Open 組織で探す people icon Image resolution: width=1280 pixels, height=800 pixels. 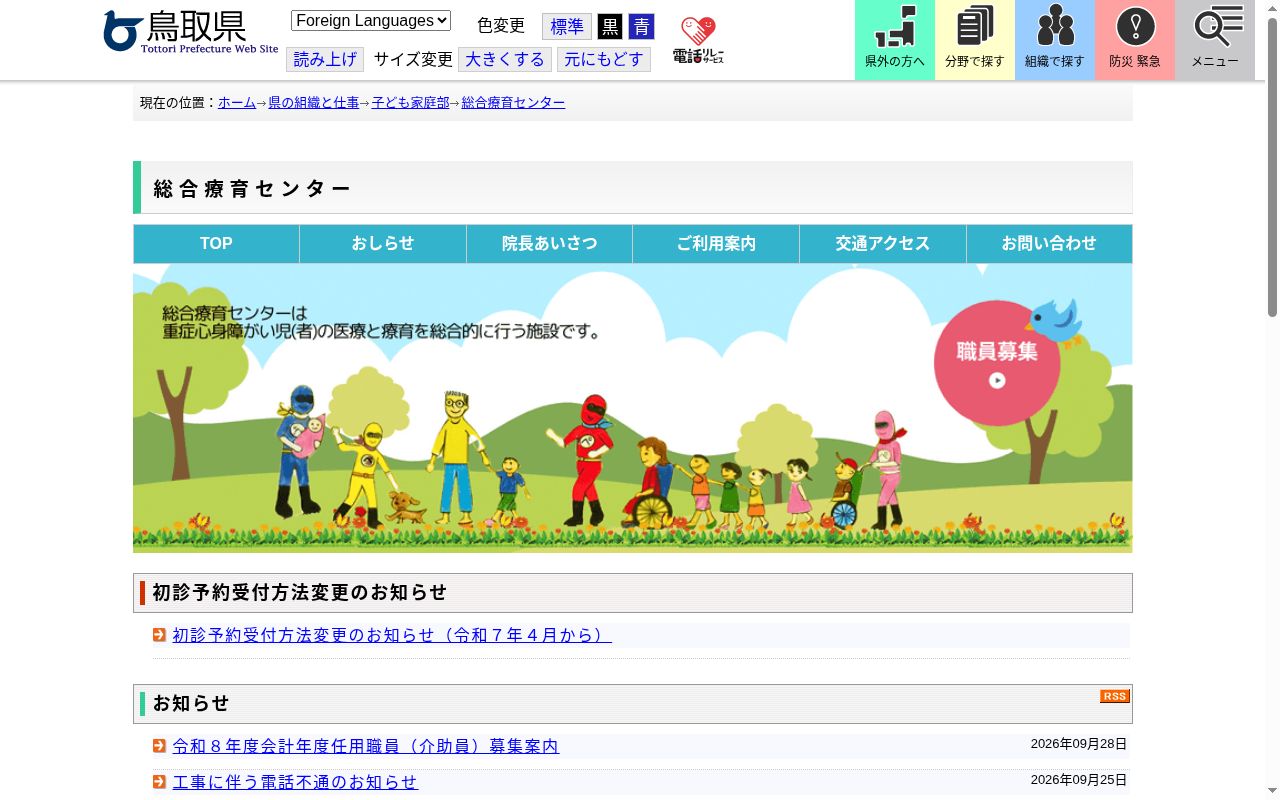click(1055, 40)
